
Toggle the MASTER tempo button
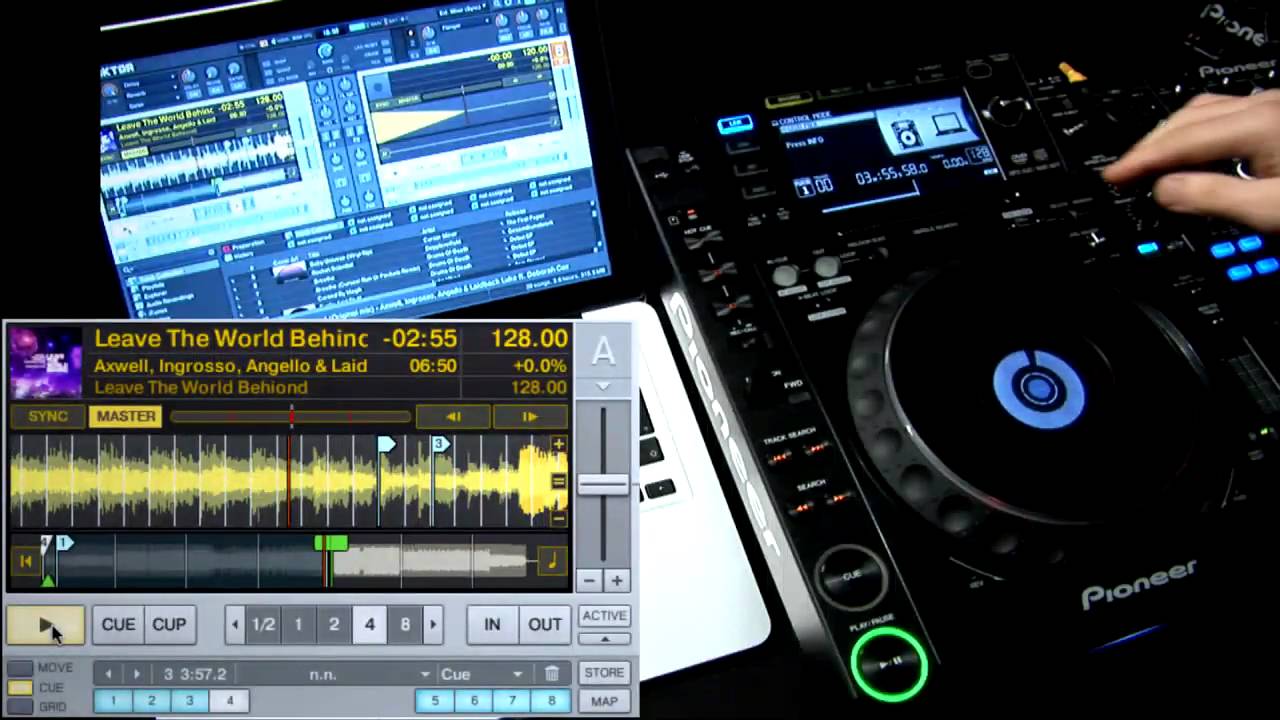tap(126, 416)
